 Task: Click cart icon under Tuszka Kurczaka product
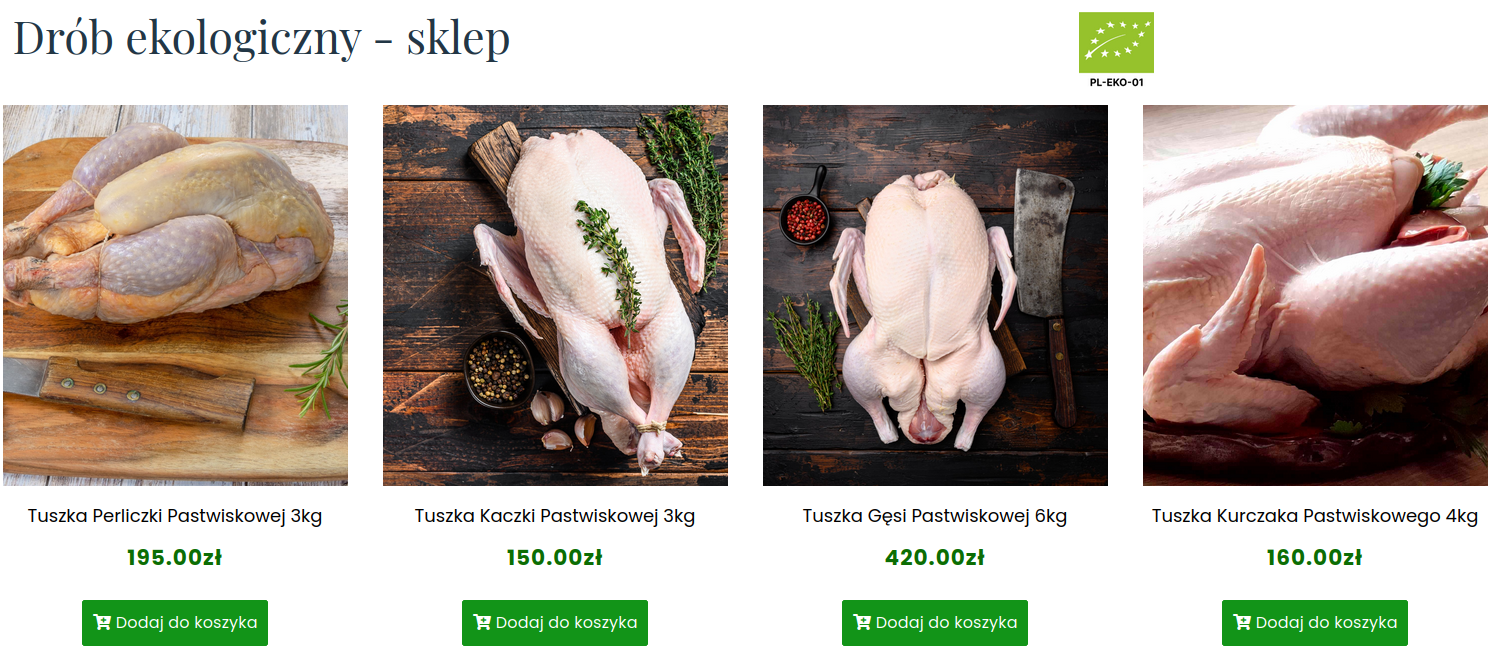[1242, 623]
